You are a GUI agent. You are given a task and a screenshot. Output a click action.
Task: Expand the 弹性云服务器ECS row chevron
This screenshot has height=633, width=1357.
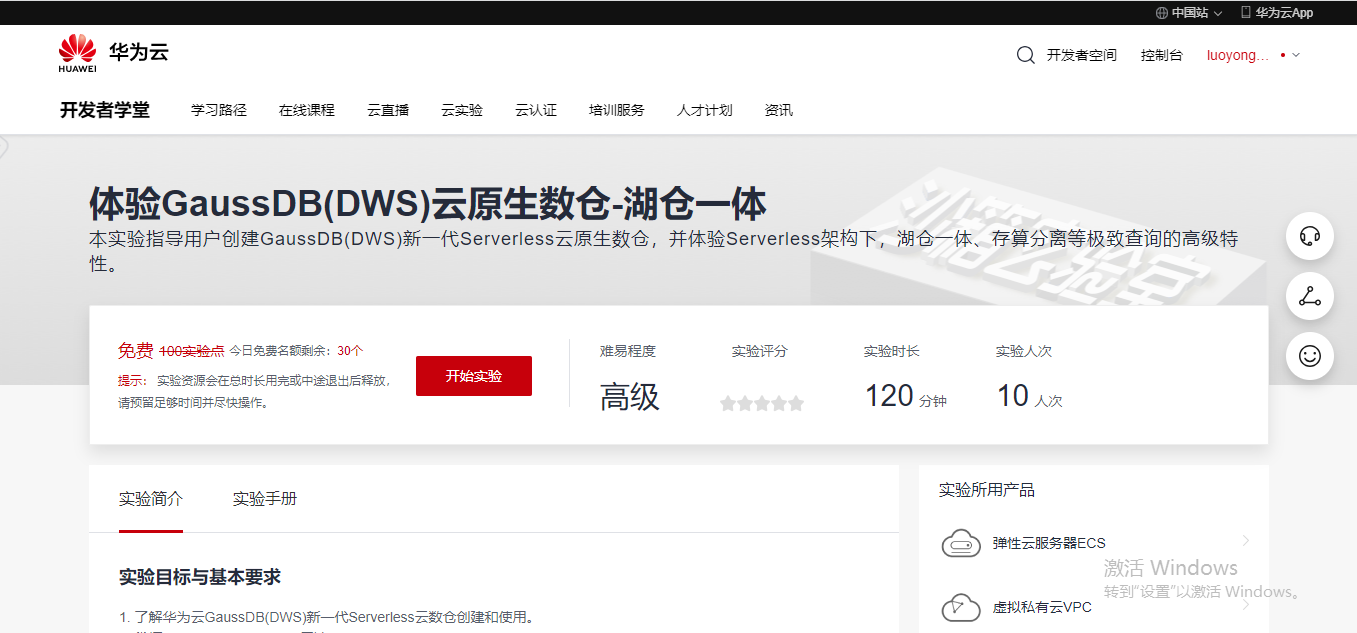tap(1246, 541)
